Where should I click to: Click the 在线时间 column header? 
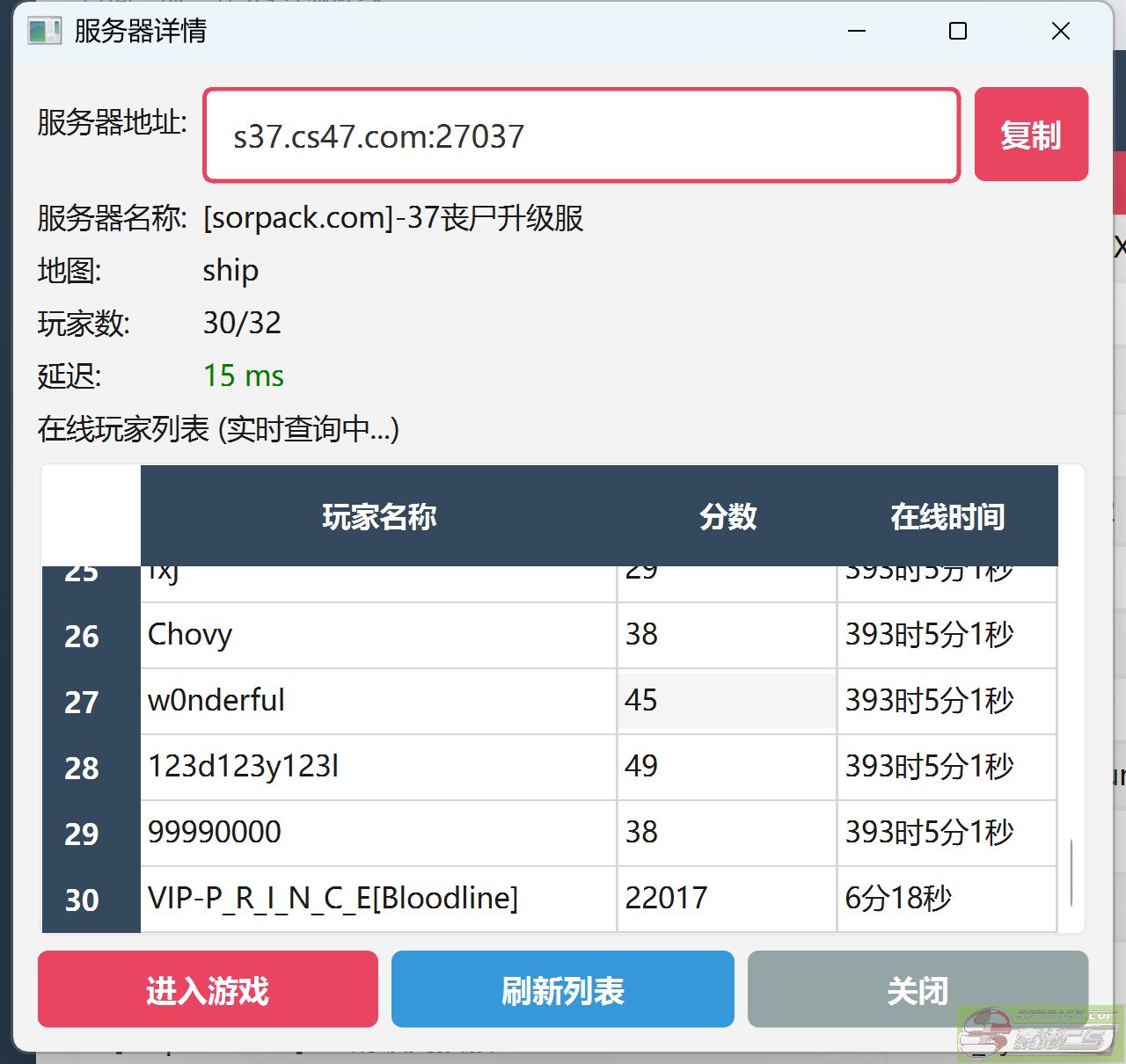click(947, 516)
